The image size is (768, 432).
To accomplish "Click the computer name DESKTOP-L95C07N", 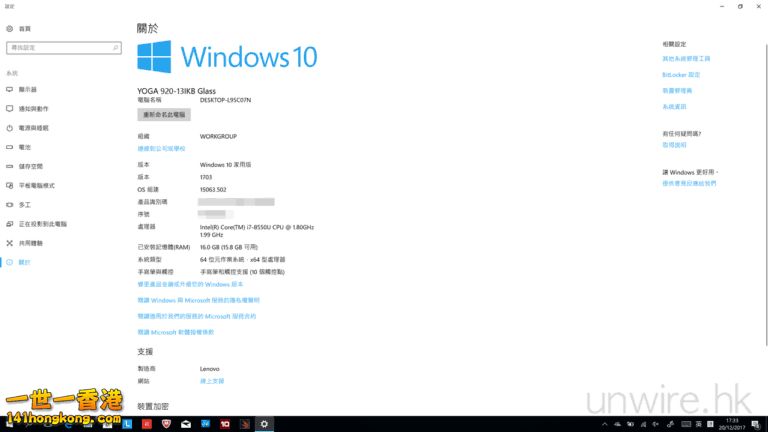I will tap(225, 100).
